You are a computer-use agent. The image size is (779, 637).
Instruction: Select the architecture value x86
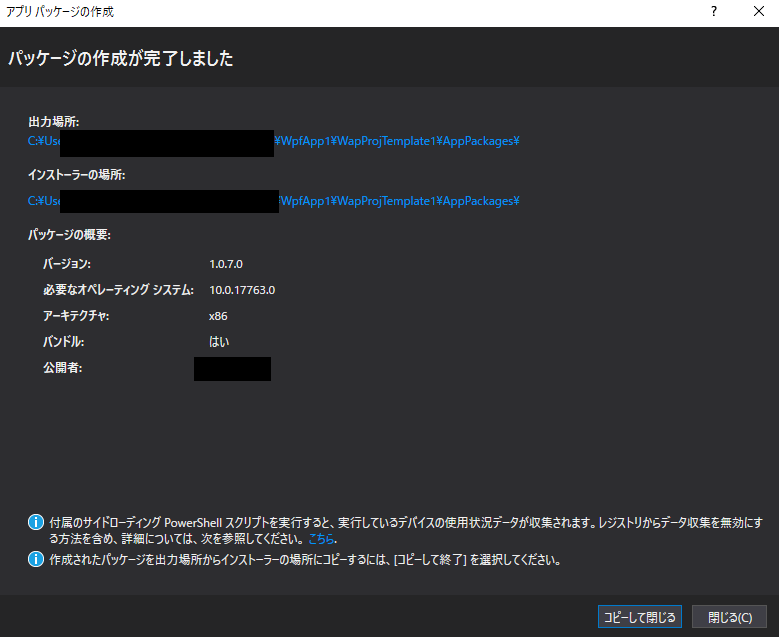(x=218, y=316)
